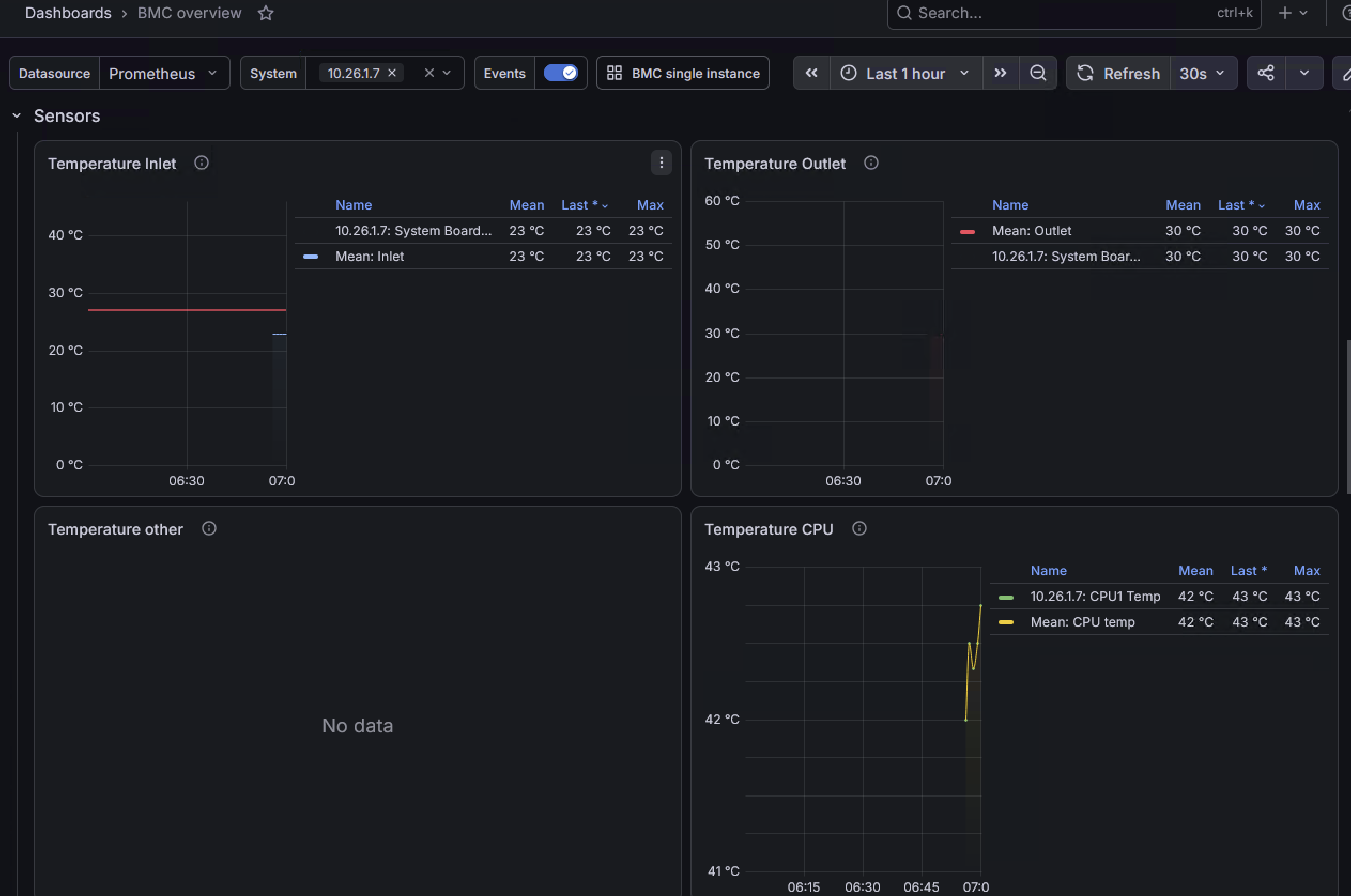1351x896 pixels.
Task: Sort Outlet legend by Mean
Action: coord(1183,205)
